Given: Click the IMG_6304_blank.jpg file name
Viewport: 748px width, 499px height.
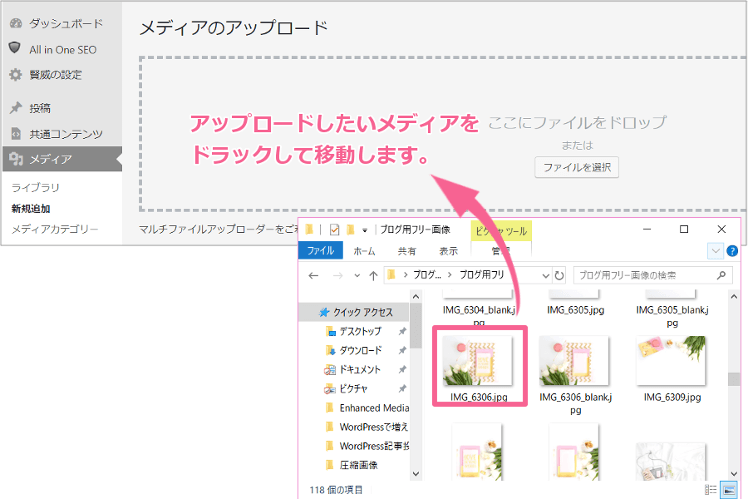Looking at the screenshot, I should (x=479, y=316).
